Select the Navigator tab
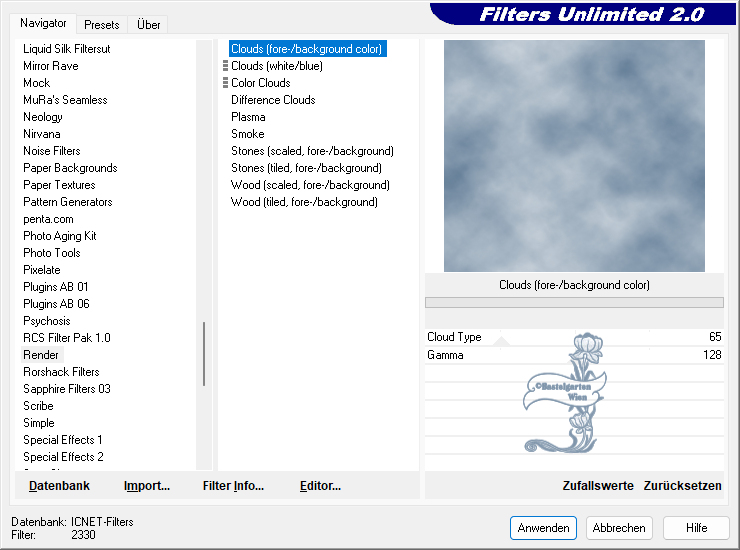This screenshot has height=550, width=740. pyautogui.click(x=43, y=23)
